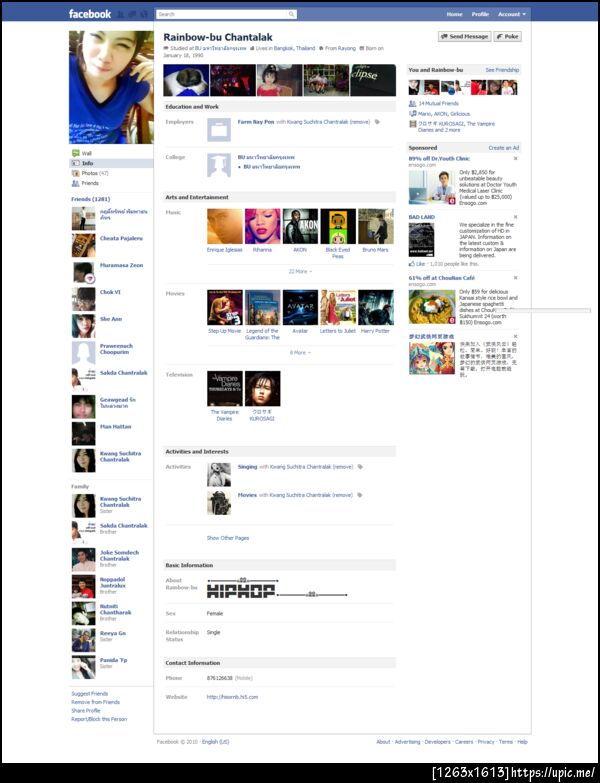Click the Movies activity camera icon
The width and height of the screenshot is (600, 783).
[219, 503]
